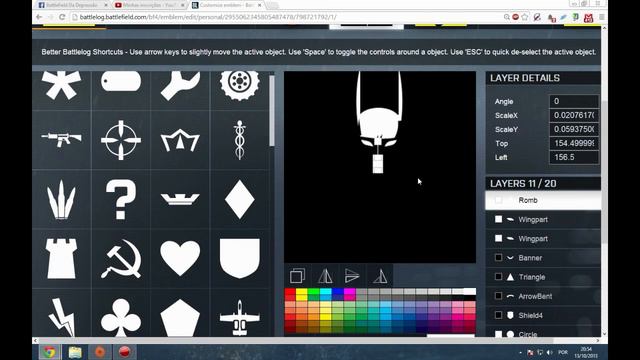640x360 pixels.
Task: Click the Top value field
Action: point(574,143)
